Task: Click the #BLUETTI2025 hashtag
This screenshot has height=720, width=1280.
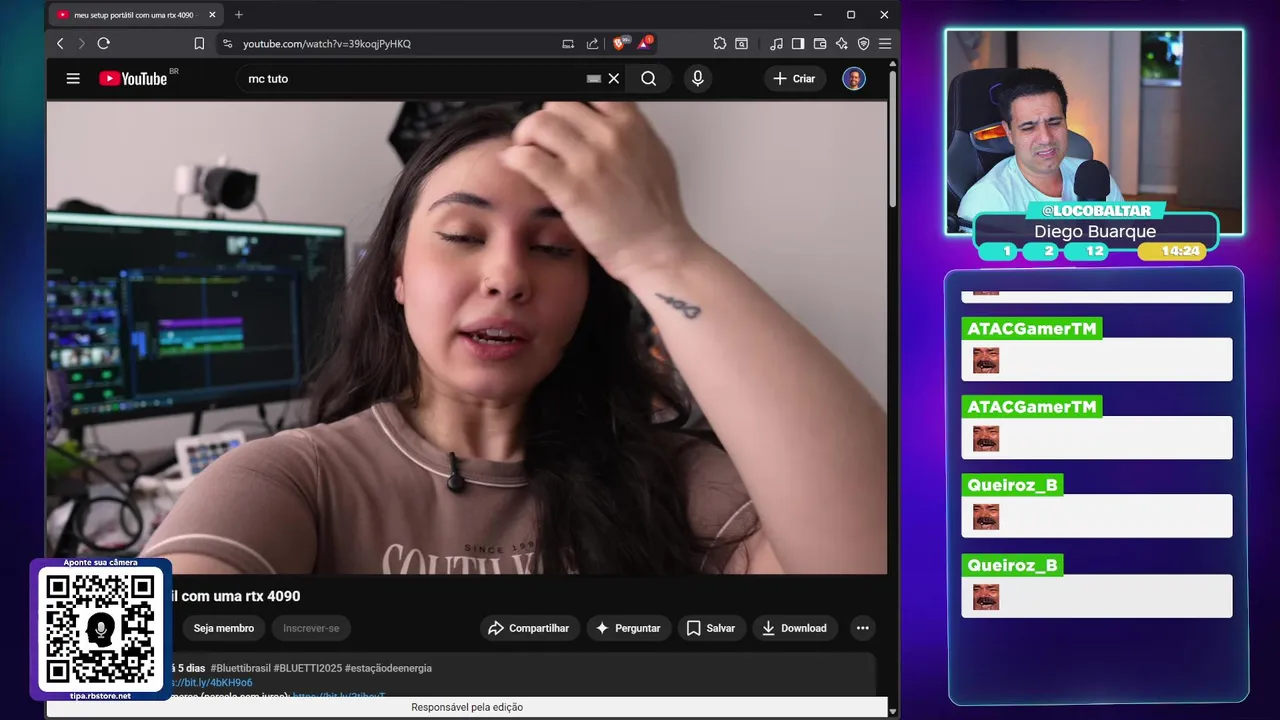Action: tap(307, 668)
